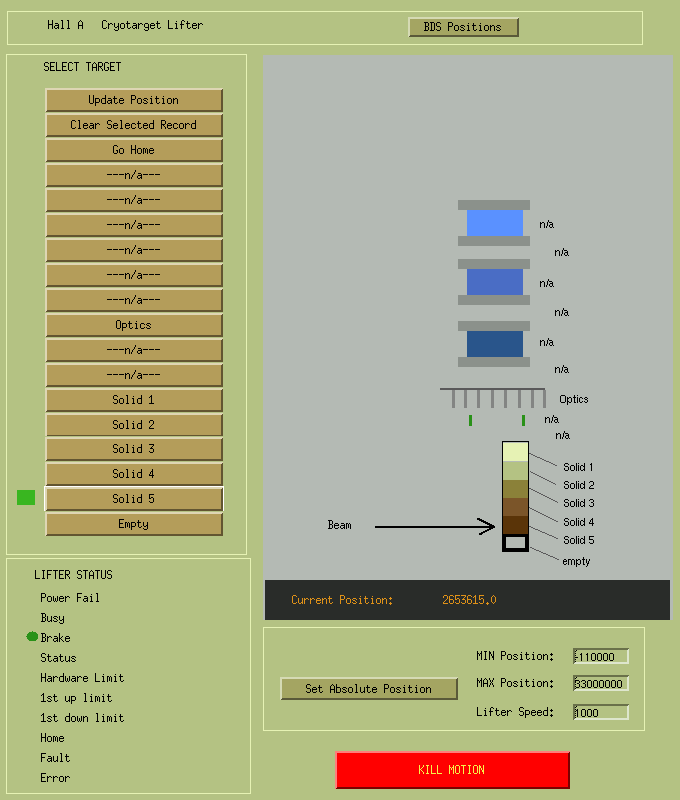Click the Beam label

coord(339,525)
